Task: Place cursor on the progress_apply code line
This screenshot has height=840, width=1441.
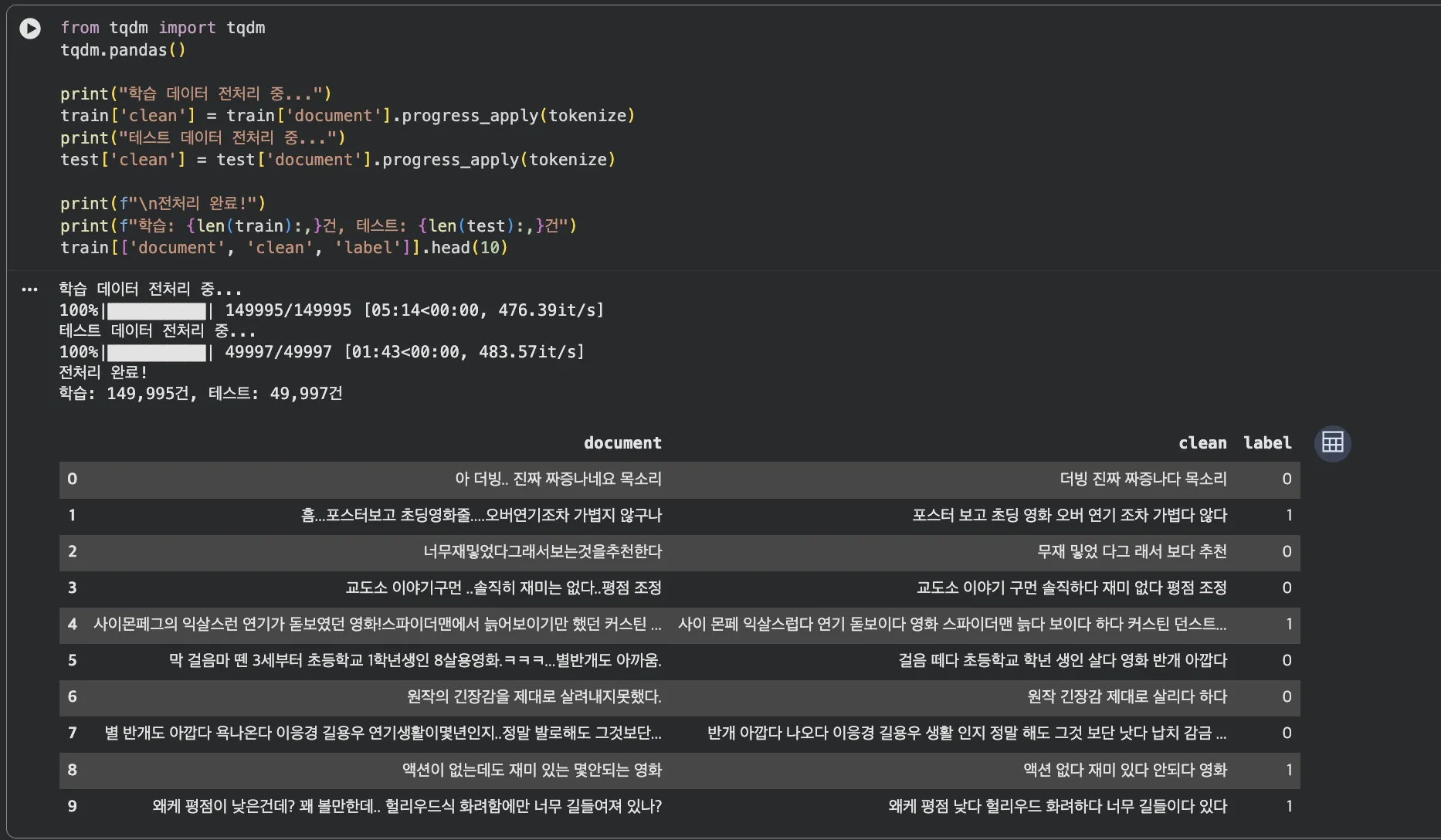Action: pos(348,115)
